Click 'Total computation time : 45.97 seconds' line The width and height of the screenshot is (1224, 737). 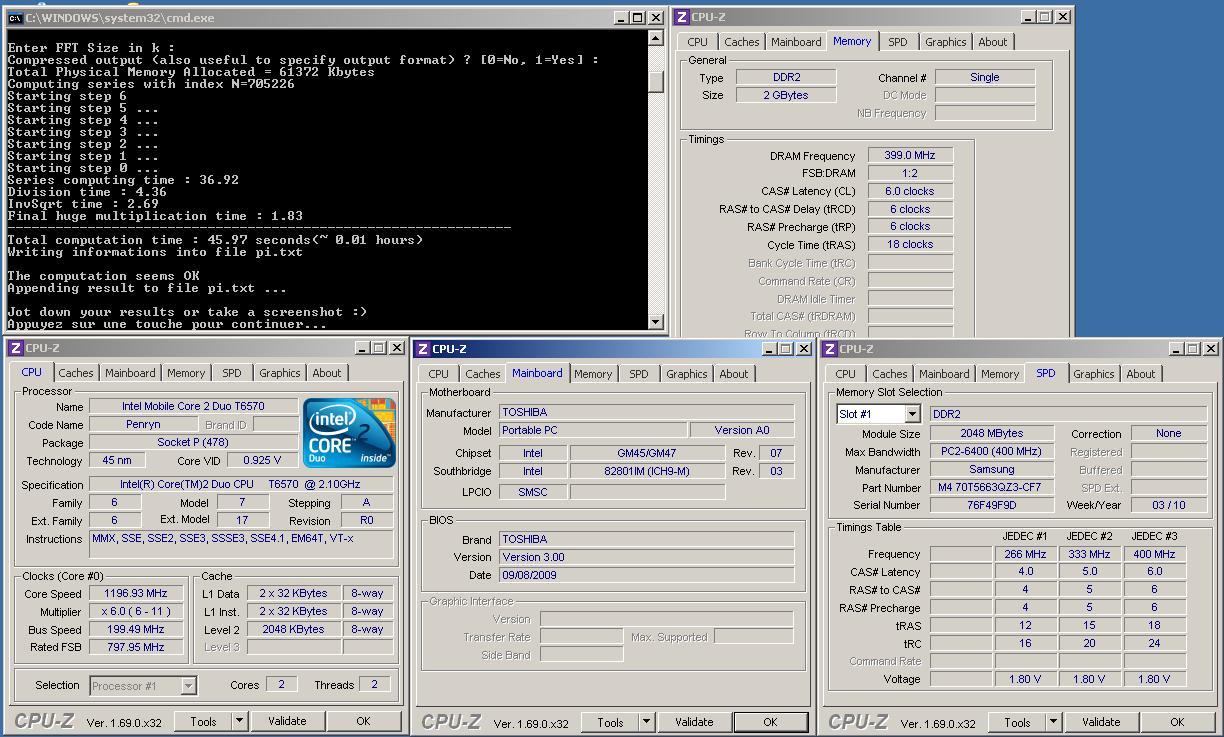(215, 240)
